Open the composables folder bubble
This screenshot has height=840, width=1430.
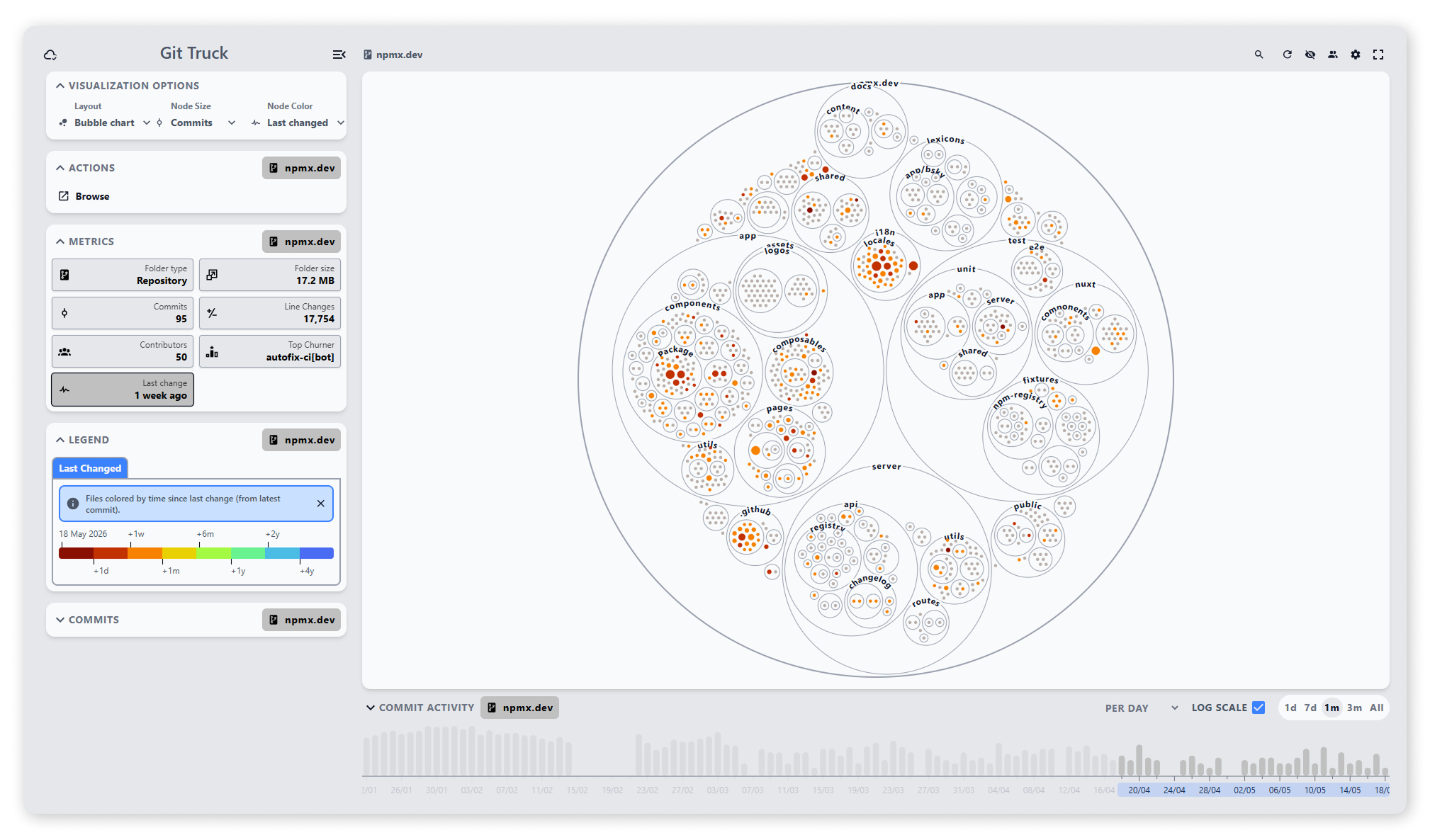pos(799,373)
